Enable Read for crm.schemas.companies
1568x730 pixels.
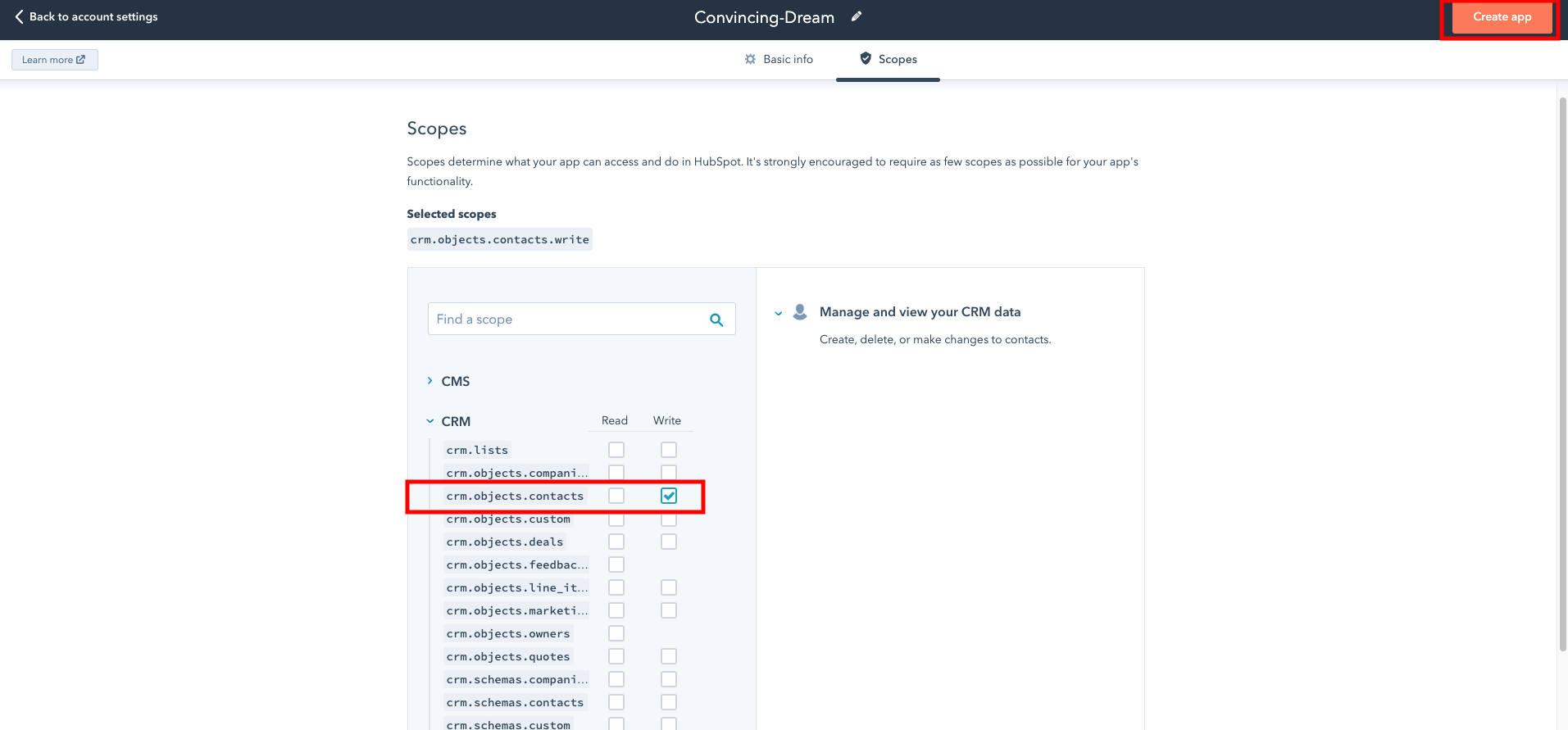point(616,679)
